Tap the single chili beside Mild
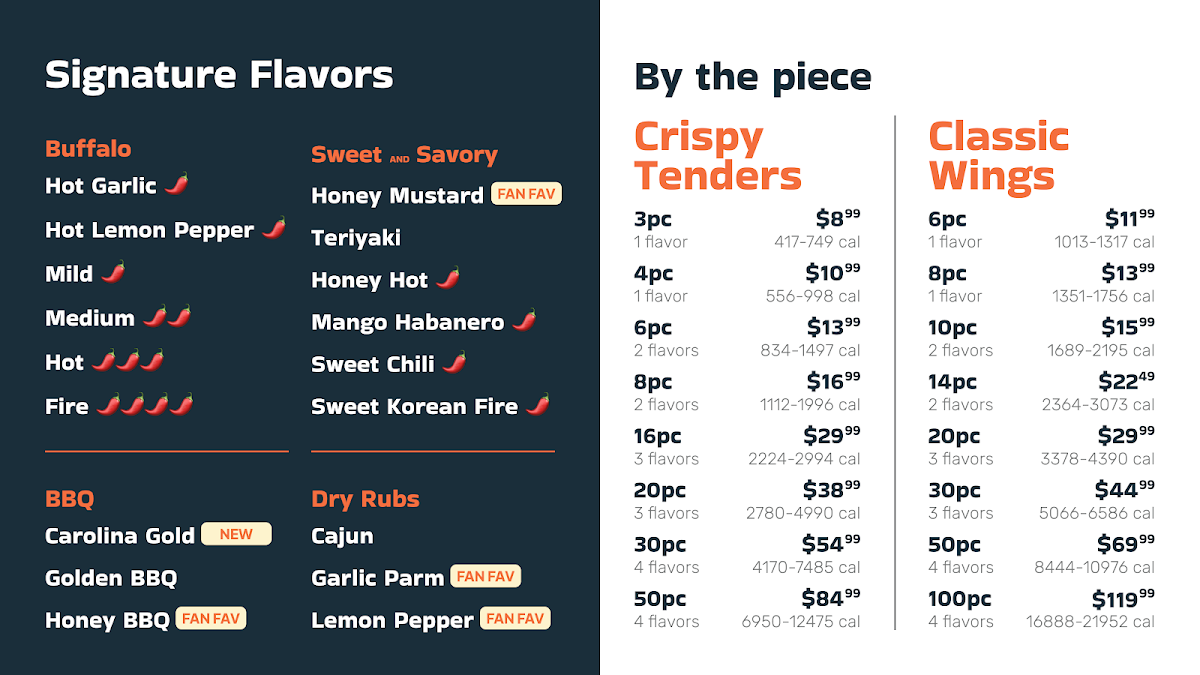Screen dimensions: 1200x675 click(x=113, y=272)
